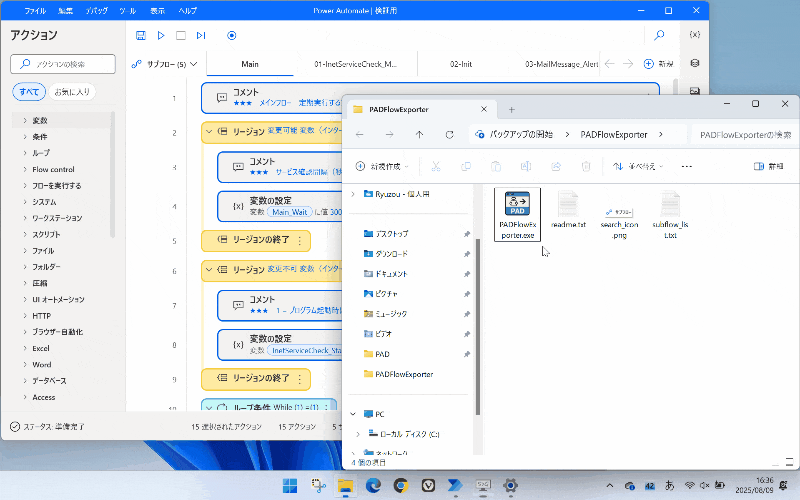Image resolution: width=800 pixels, height=500 pixels.
Task: Switch to the Main subflow tab
Action: tap(249, 64)
